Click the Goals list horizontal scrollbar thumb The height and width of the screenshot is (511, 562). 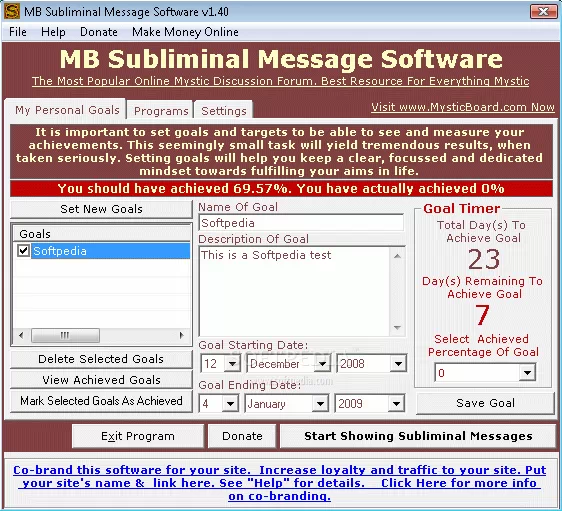pos(65,335)
